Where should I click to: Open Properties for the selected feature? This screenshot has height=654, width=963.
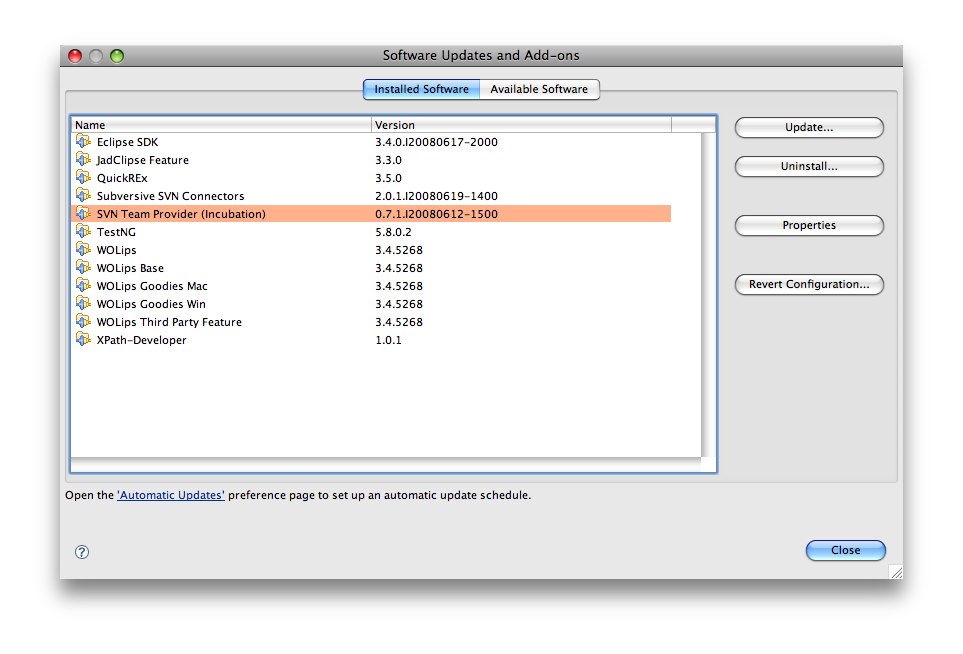pyautogui.click(x=808, y=225)
